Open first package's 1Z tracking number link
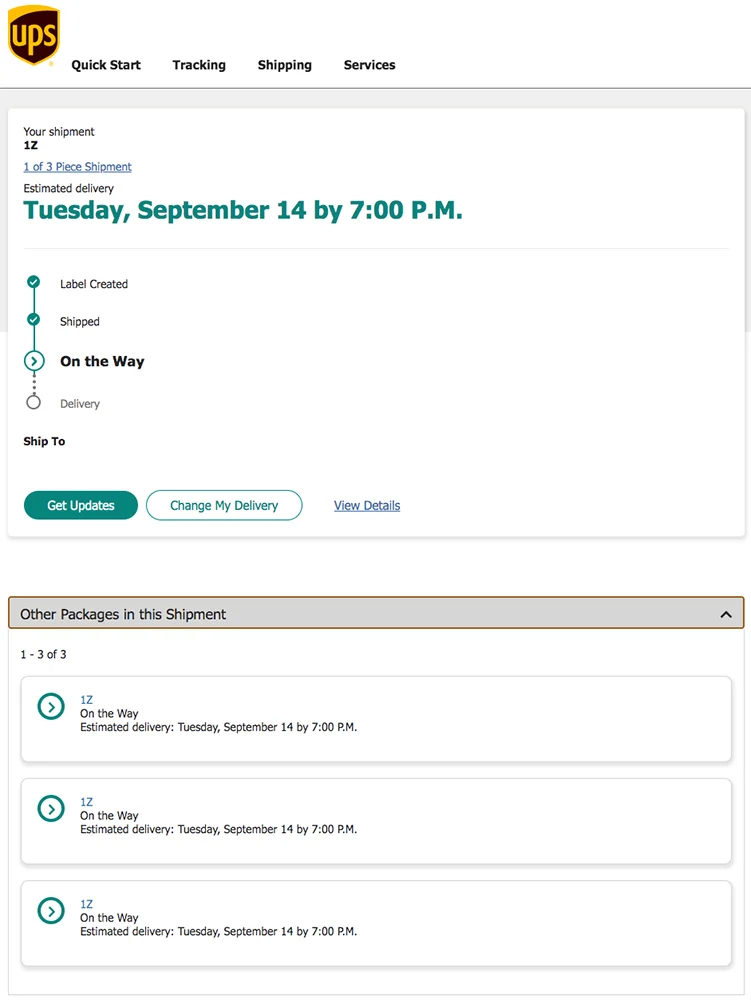 pyautogui.click(x=87, y=700)
